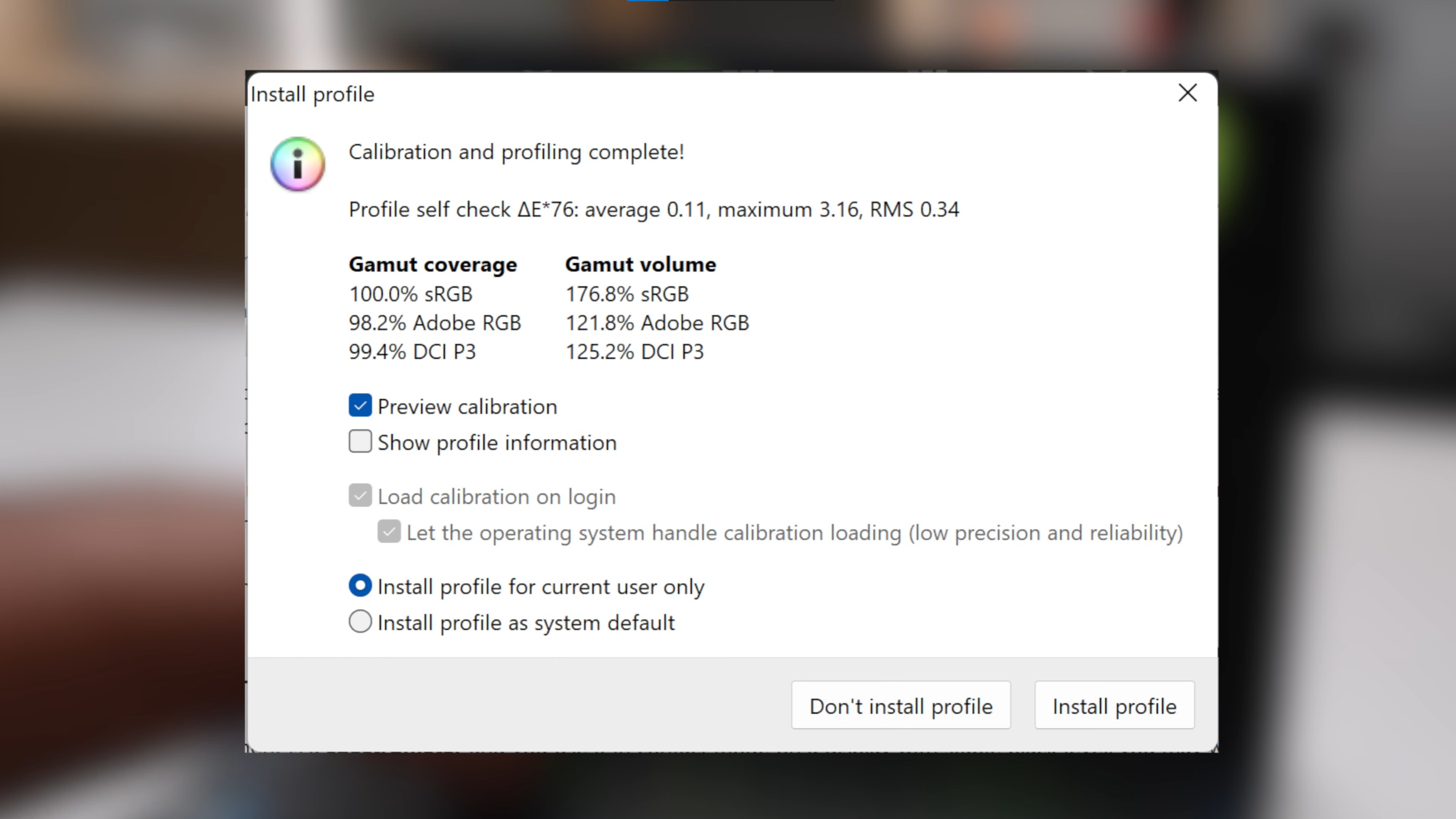Close the Install profile dialog
The width and height of the screenshot is (1456, 819).
1187,93
